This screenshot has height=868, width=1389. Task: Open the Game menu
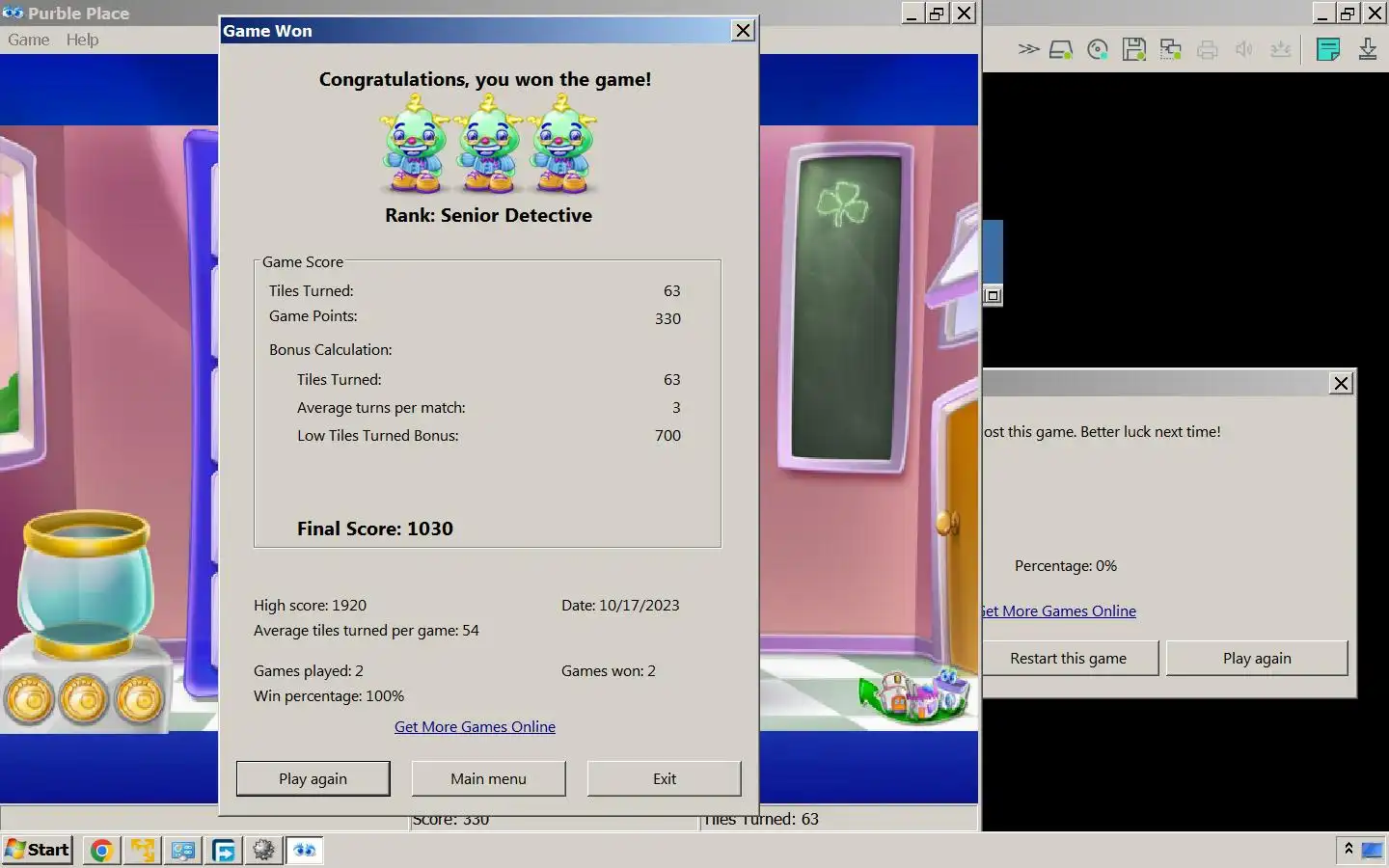(29, 40)
